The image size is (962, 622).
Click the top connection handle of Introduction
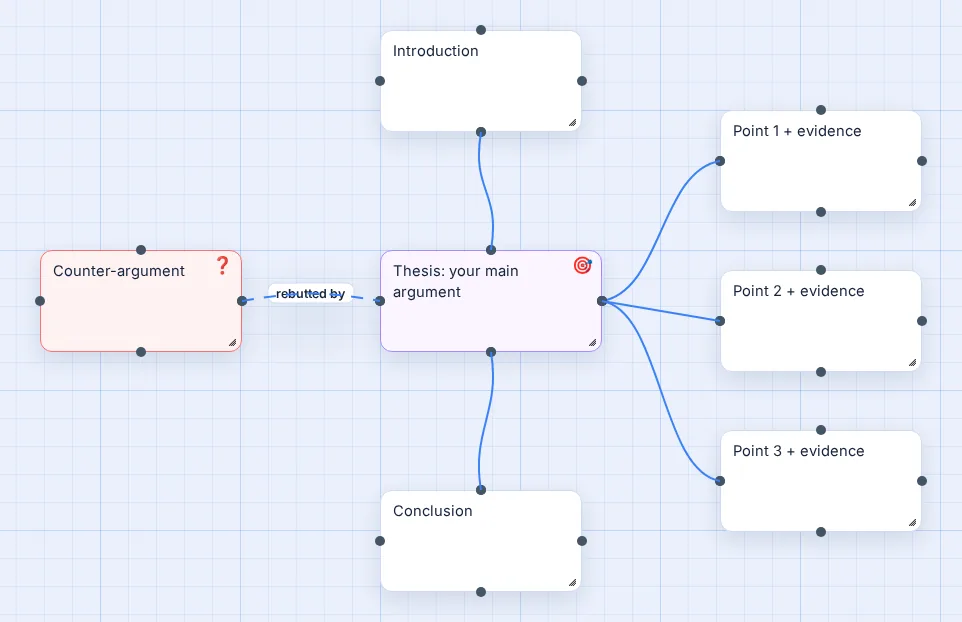pyautogui.click(x=481, y=30)
